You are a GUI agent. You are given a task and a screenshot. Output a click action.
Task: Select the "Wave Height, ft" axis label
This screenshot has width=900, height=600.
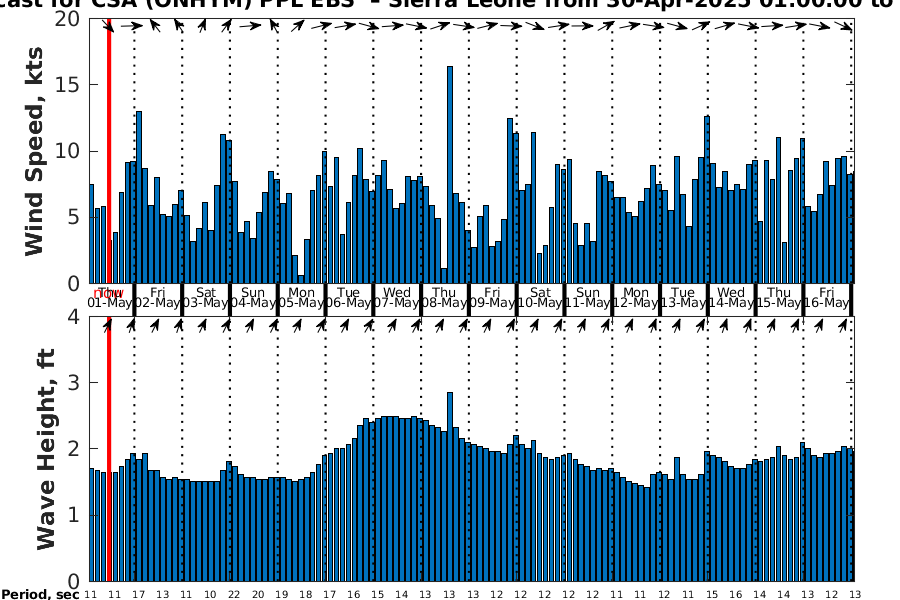(x=45, y=449)
